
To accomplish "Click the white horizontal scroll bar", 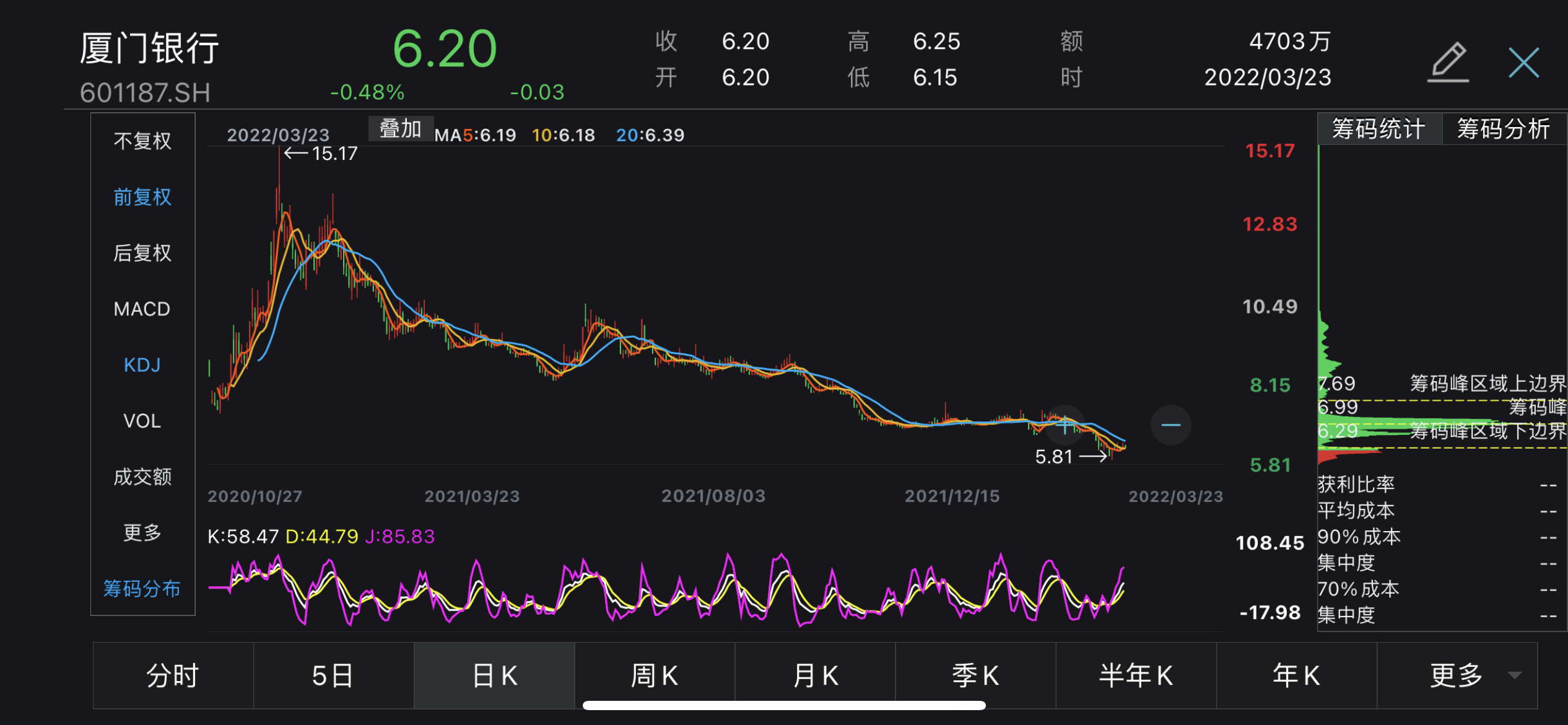I will [x=784, y=705].
